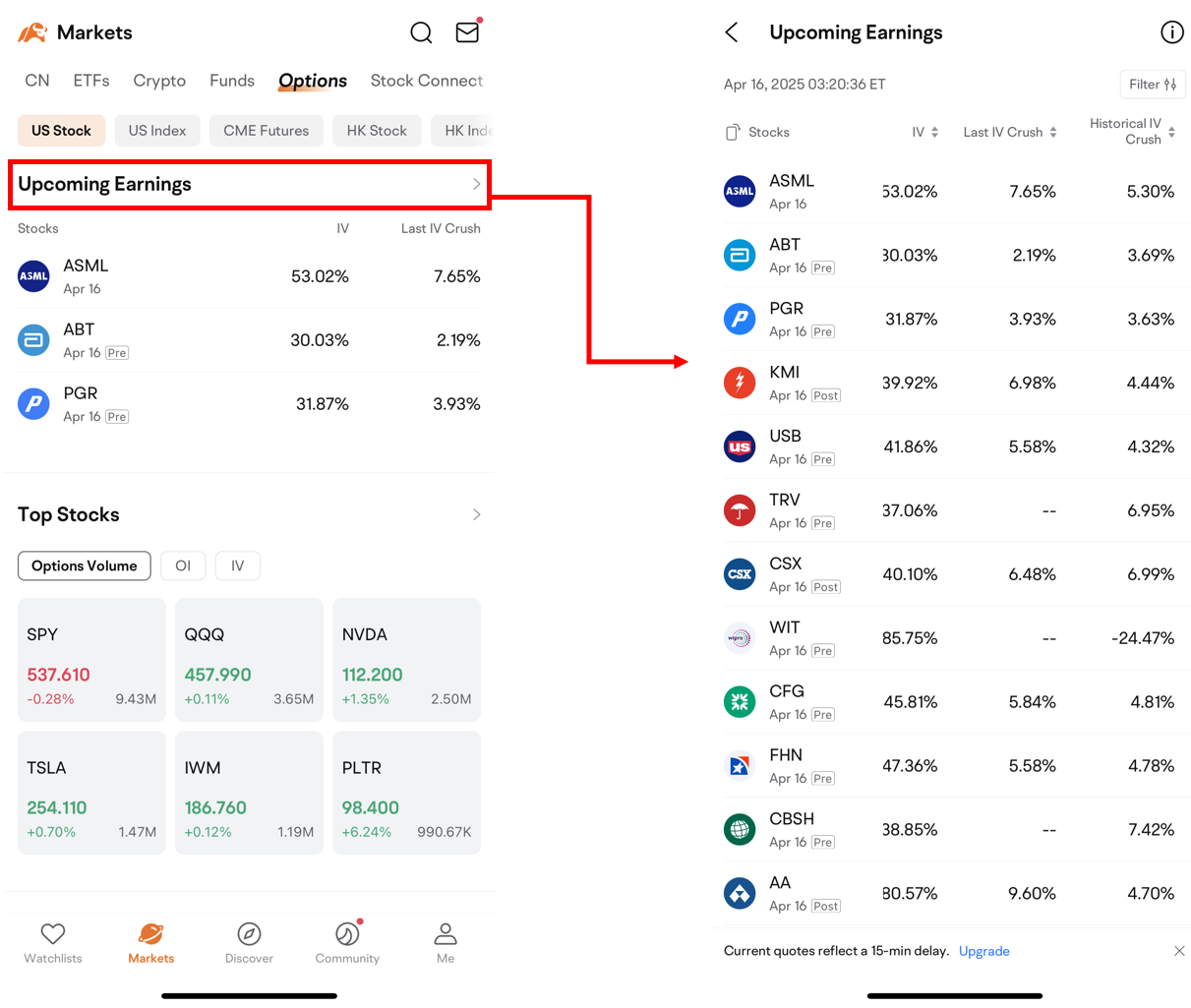The height and width of the screenshot is (1008, 1191).
Task: Open the TSLA stock card
Action: (x=91, y=793)
